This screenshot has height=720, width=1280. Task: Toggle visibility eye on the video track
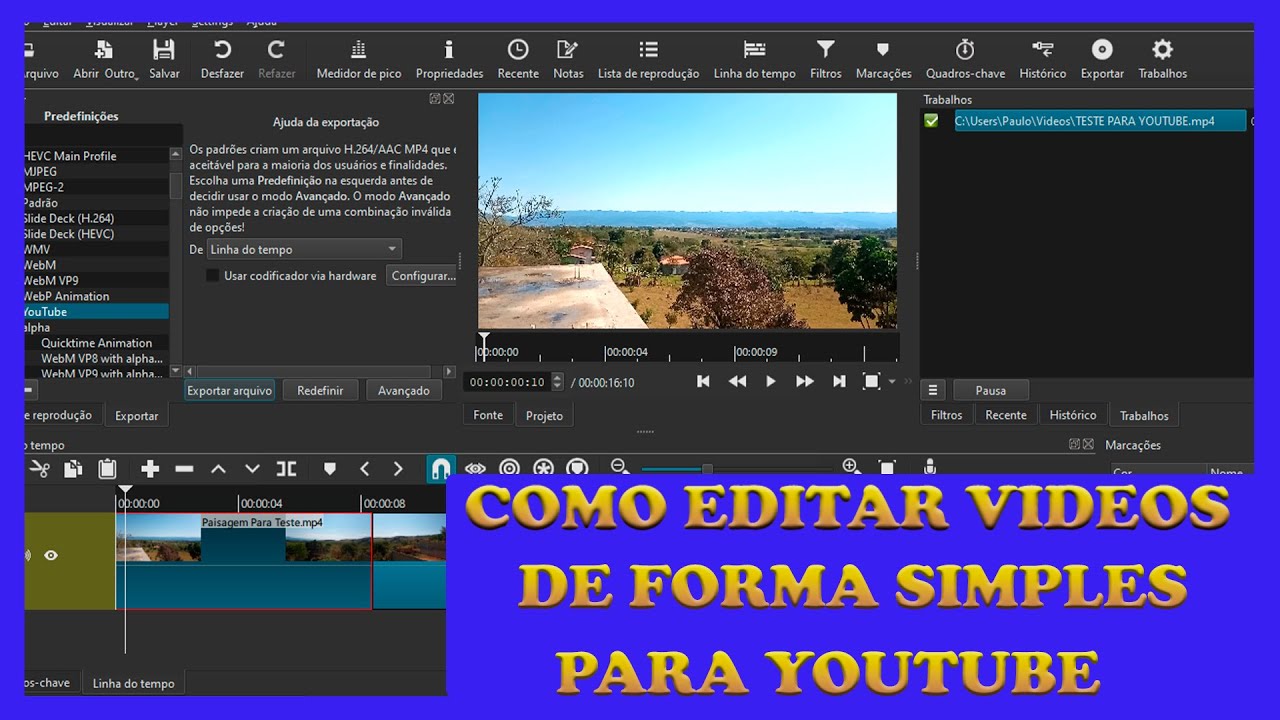51,555
